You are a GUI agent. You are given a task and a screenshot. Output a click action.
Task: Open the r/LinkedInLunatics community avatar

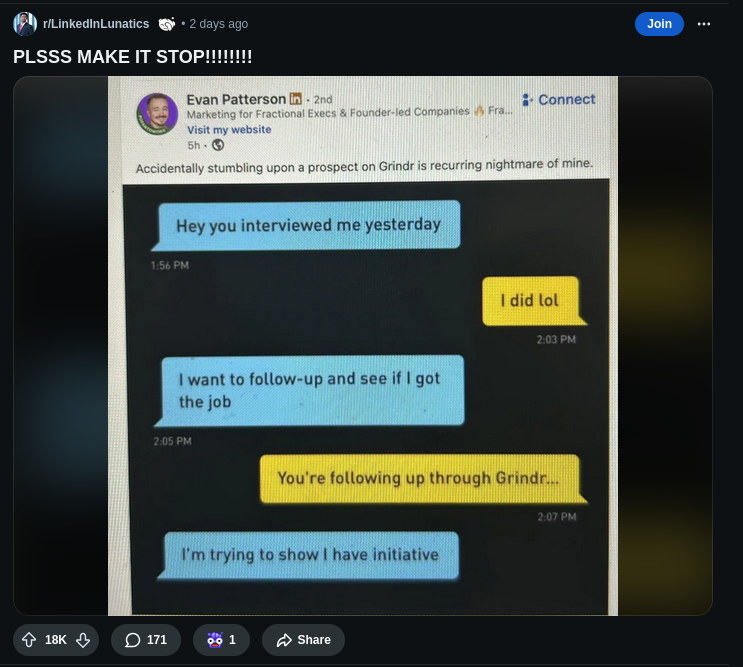25,24
